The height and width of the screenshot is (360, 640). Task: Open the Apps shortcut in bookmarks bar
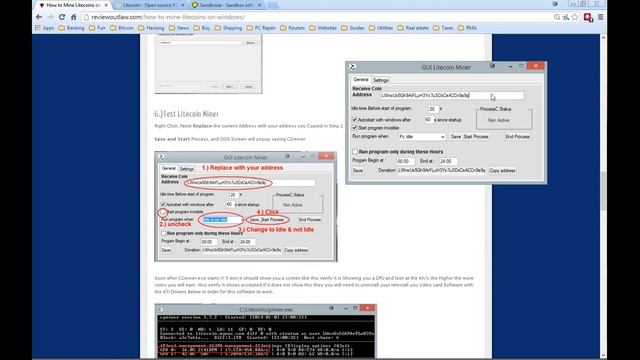[44, 28]
